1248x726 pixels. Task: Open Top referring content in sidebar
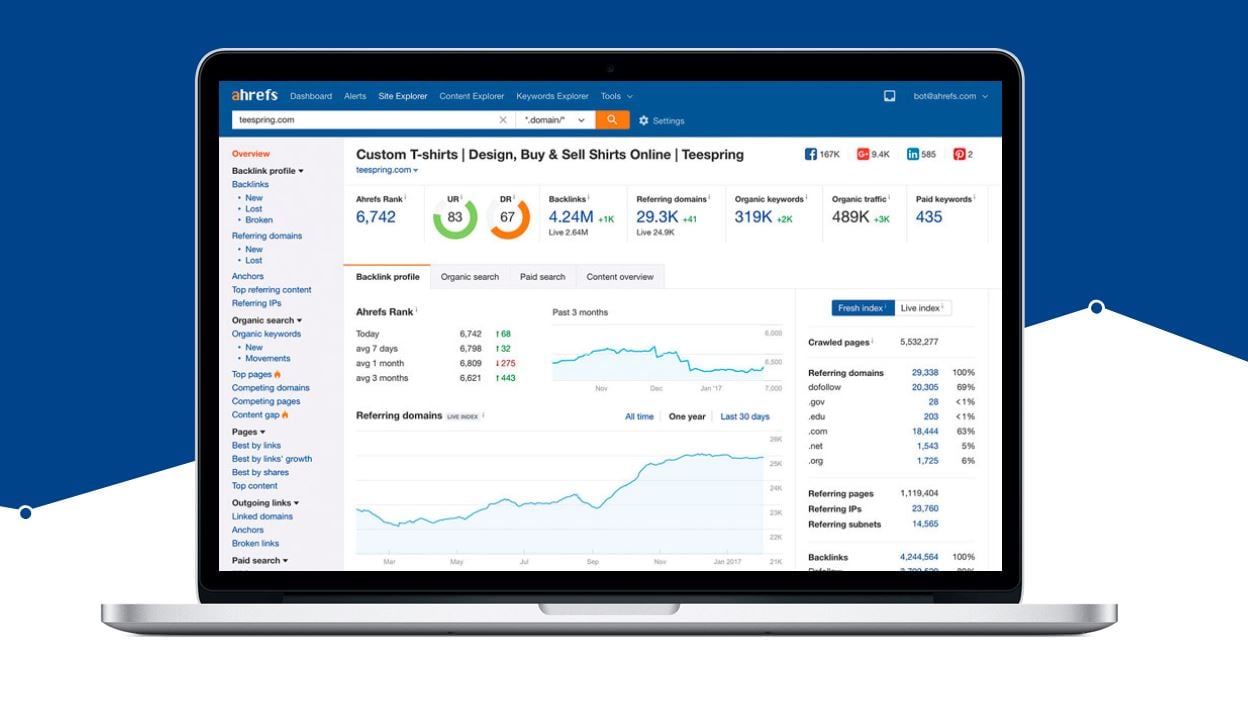(x=272, y=290)
